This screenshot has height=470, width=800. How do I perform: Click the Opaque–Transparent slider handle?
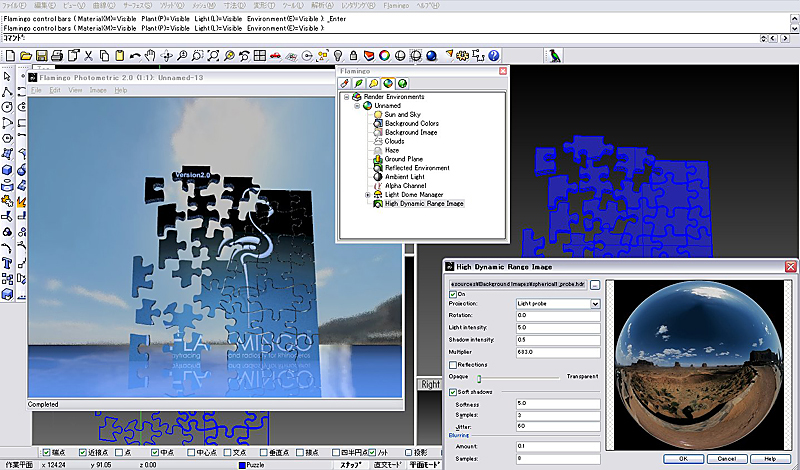[x=478, y=378]
